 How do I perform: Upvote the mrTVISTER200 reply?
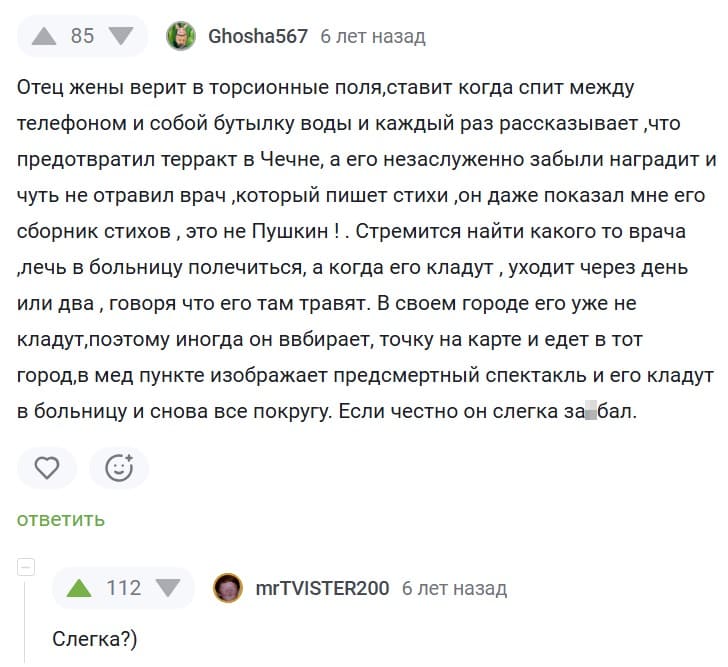(78, 588)
